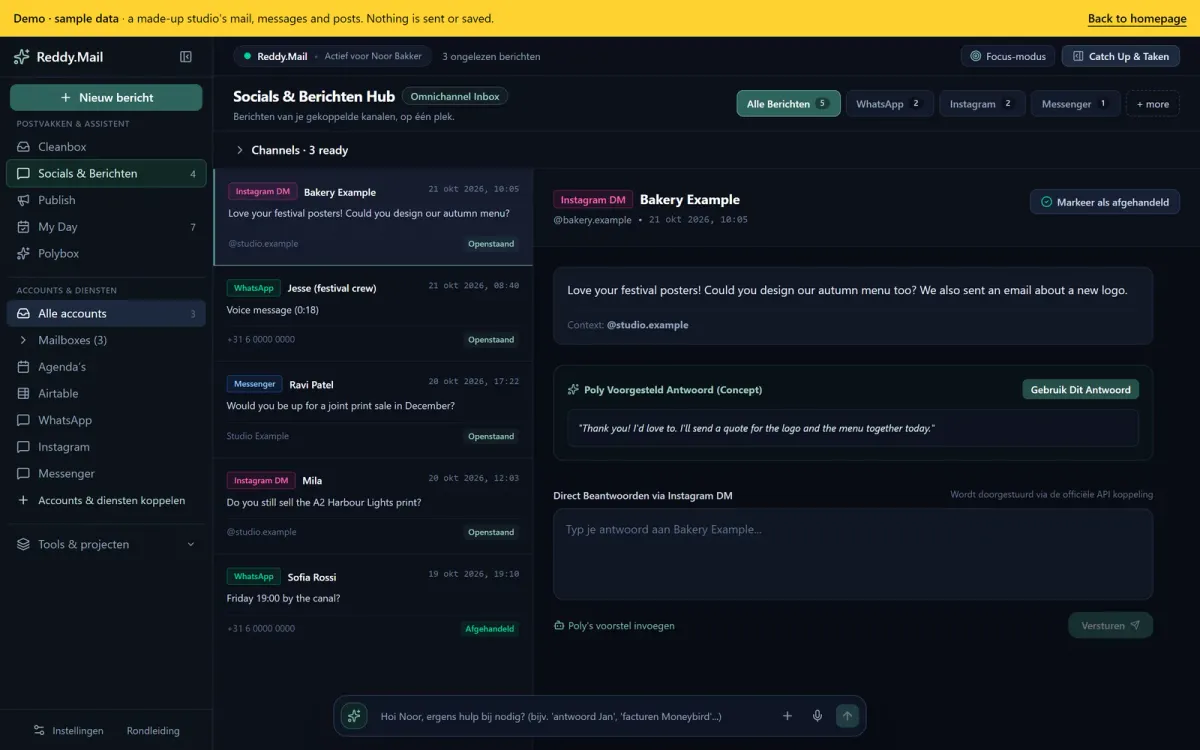Click the '3 ongelezen berichten' text
This screenshot has width=1200, height=750.
tap(491, 57)
